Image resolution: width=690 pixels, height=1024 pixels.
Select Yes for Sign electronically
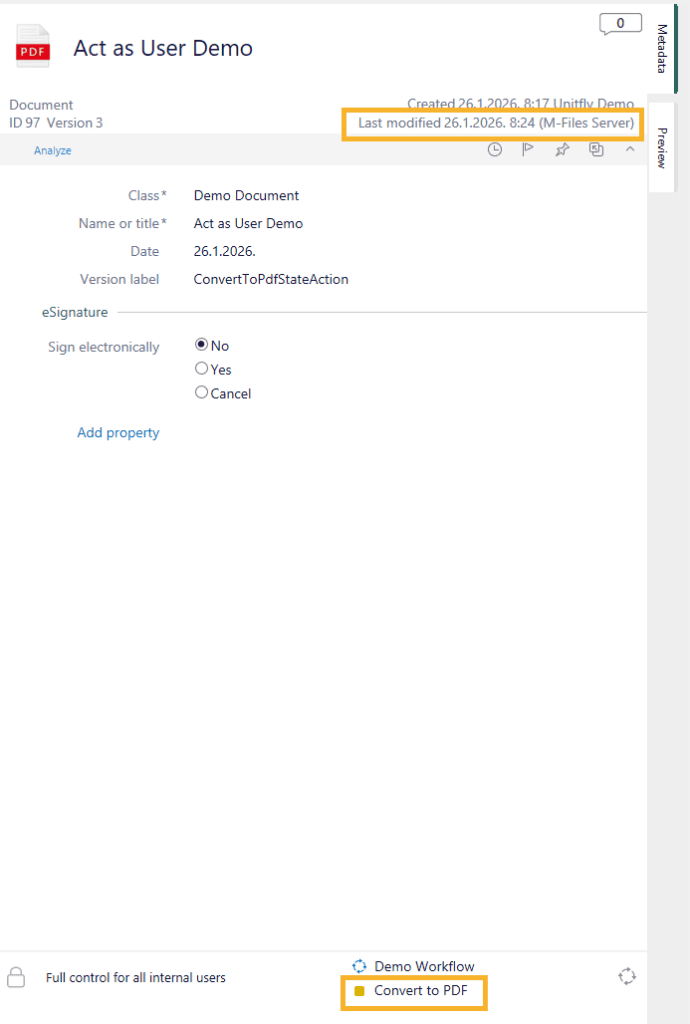(x=202, y=369)
